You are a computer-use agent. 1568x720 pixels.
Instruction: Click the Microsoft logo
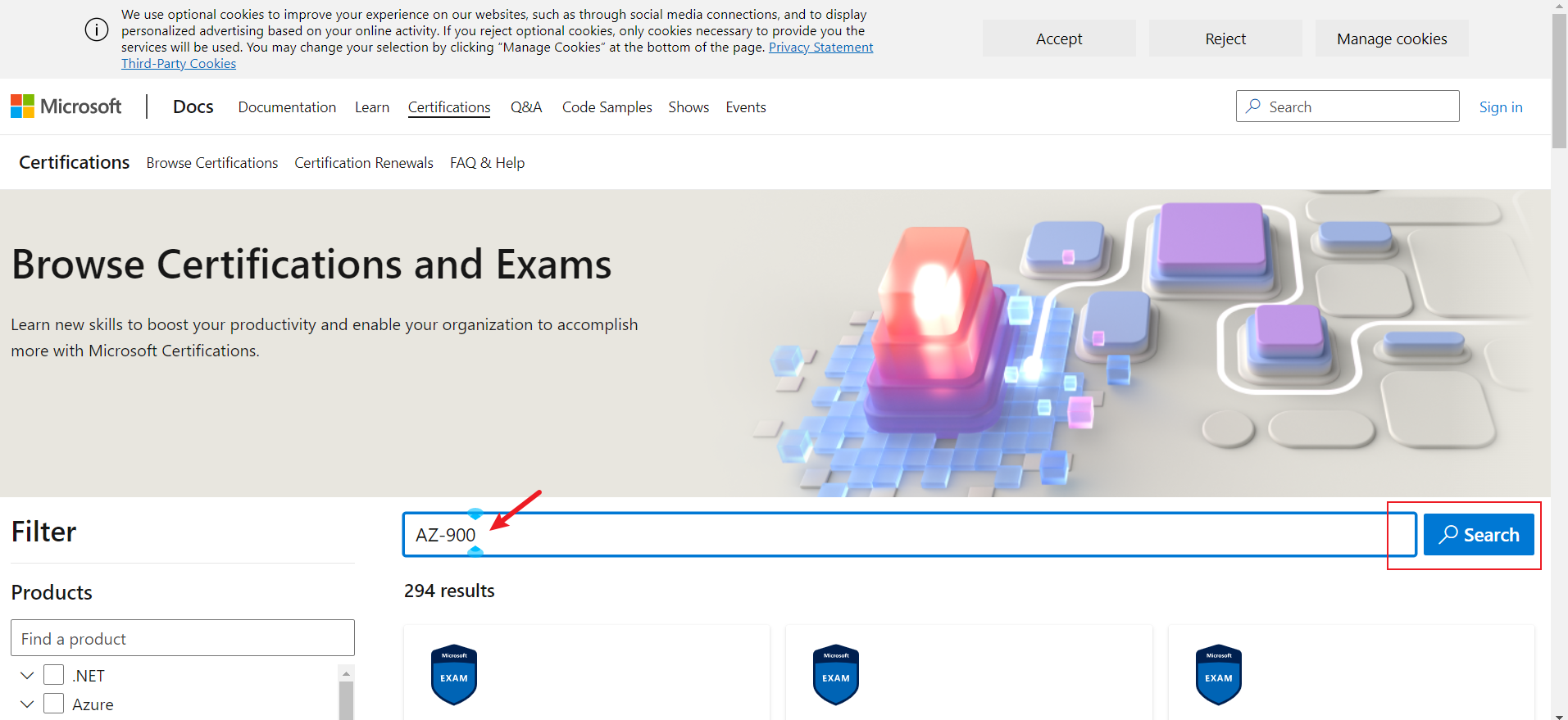coord(66,106)
